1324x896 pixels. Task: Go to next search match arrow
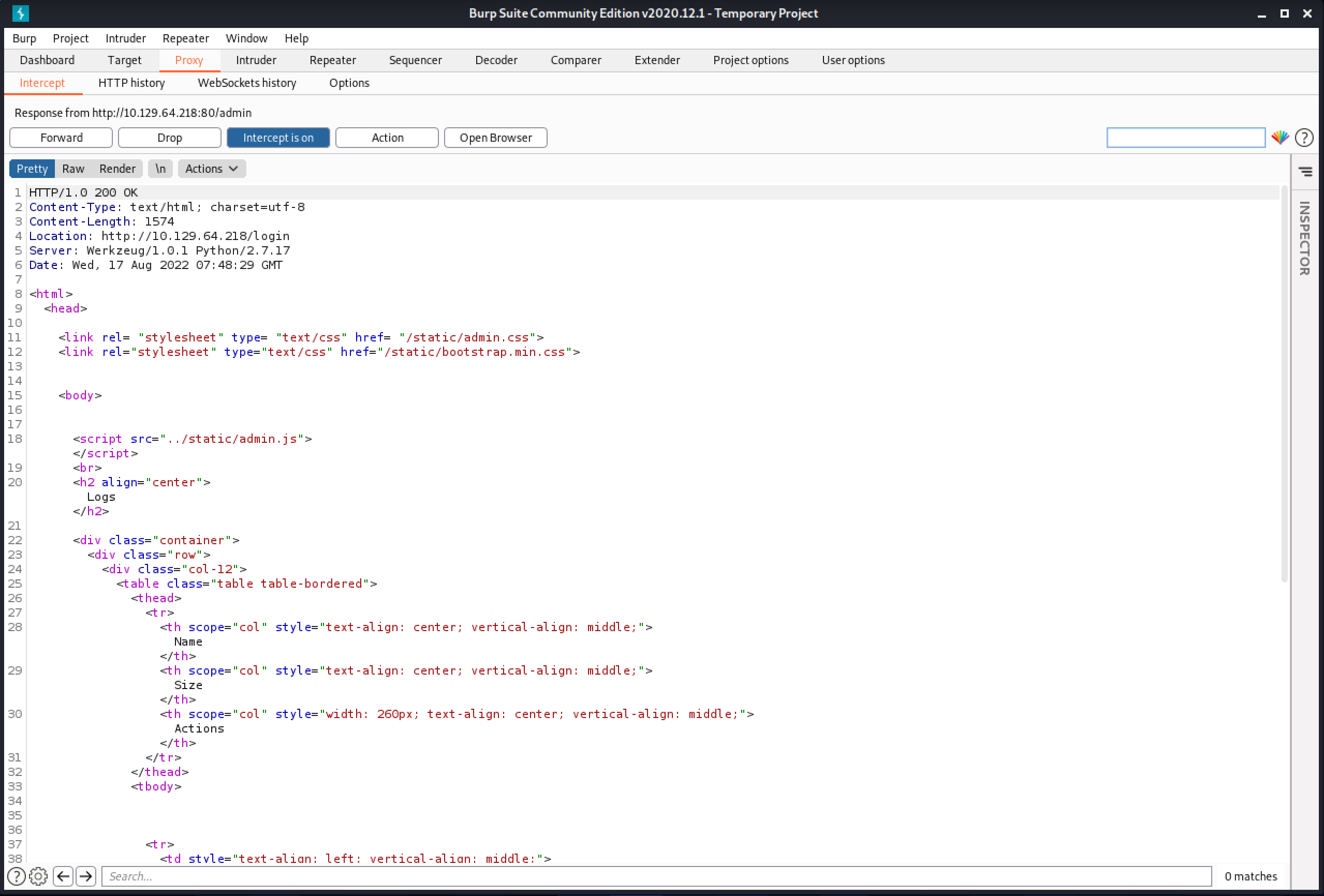(x=86, y=876)
